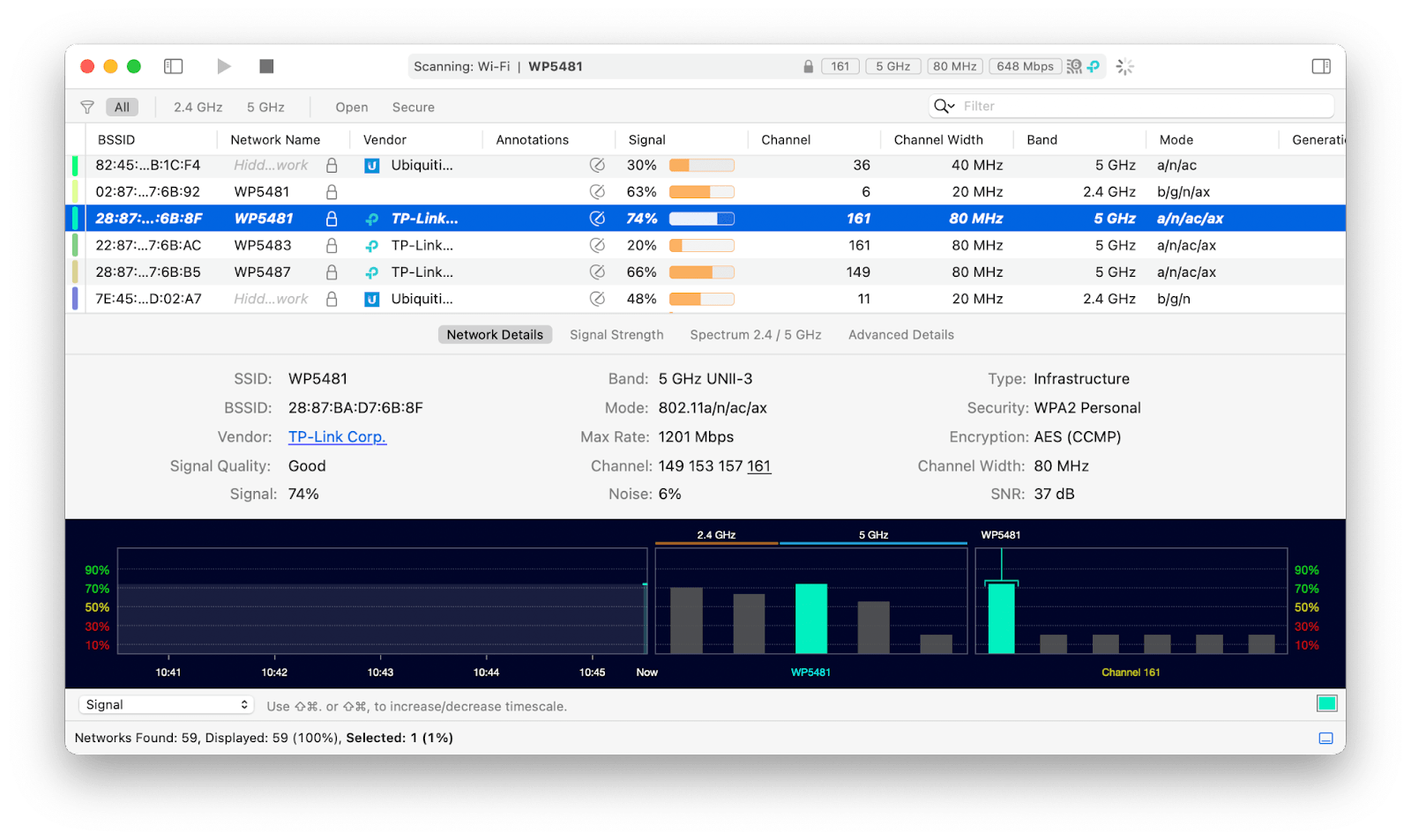
Task: Toggle the right inspector panel icon
Action: point(1321,66)
